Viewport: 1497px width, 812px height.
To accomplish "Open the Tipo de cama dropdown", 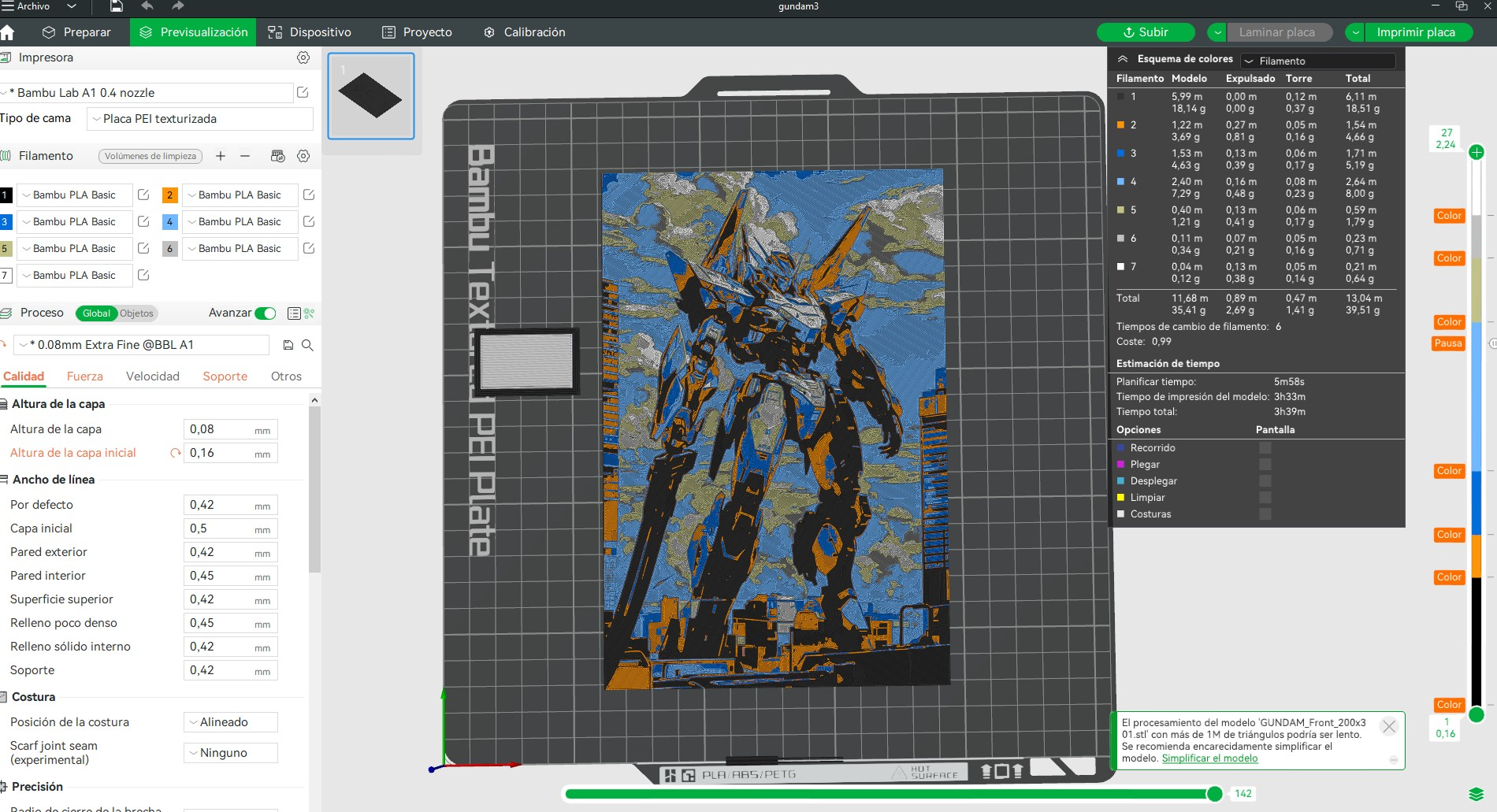I will [x=200, y=119].
